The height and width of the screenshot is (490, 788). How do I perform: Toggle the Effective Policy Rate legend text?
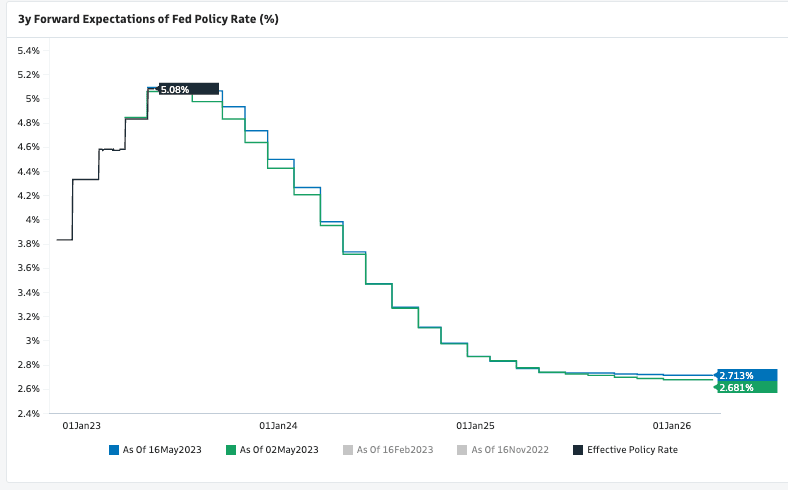click(632, 450)
